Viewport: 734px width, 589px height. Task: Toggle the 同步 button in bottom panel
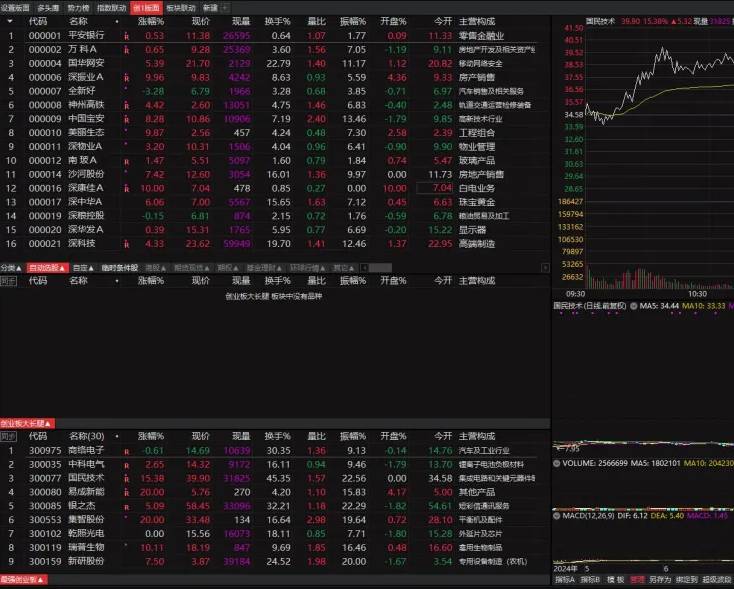click(x=8, y=436)
